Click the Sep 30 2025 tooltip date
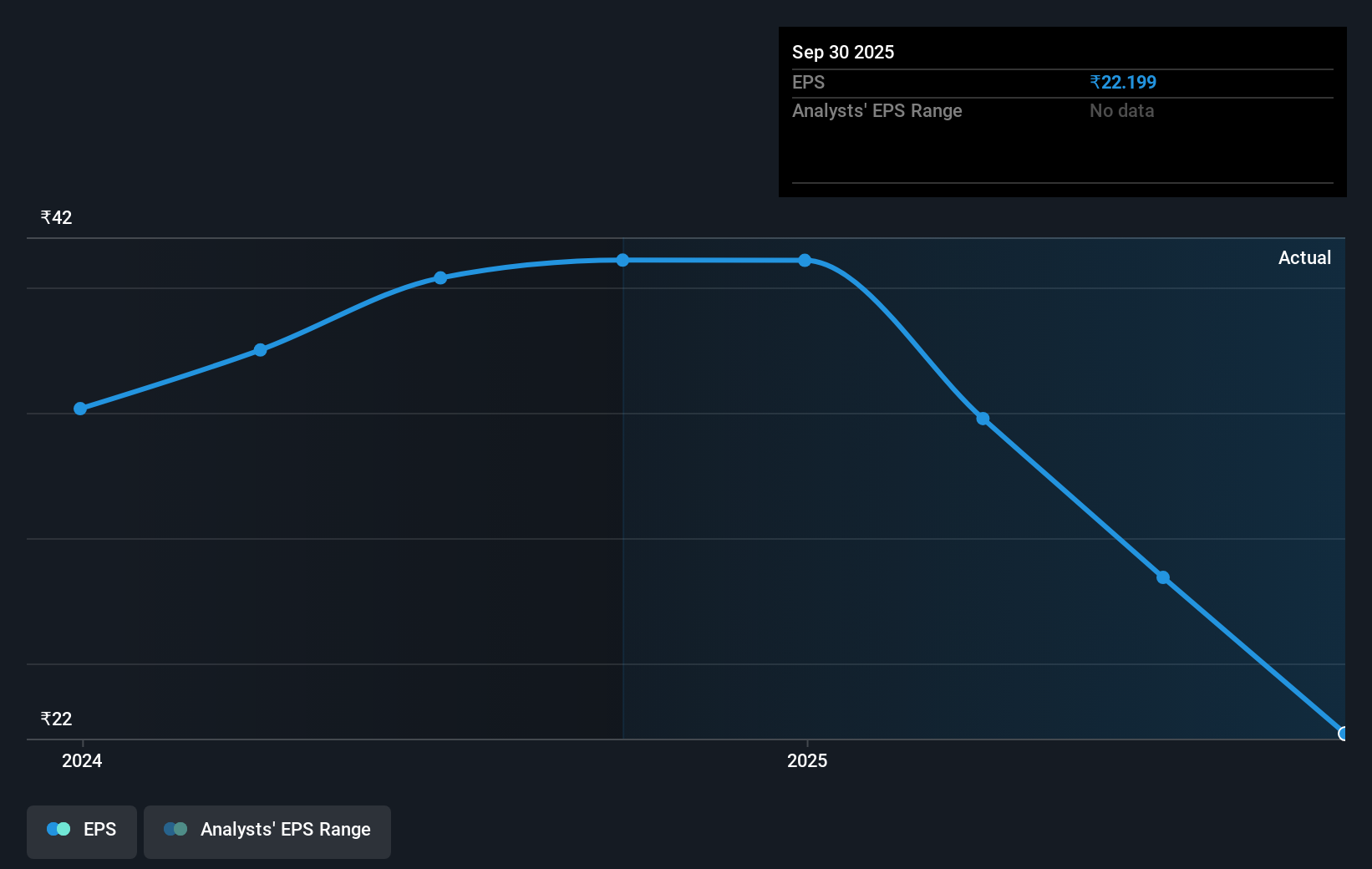The image size is (1372, 869). [x=843, y=52]
